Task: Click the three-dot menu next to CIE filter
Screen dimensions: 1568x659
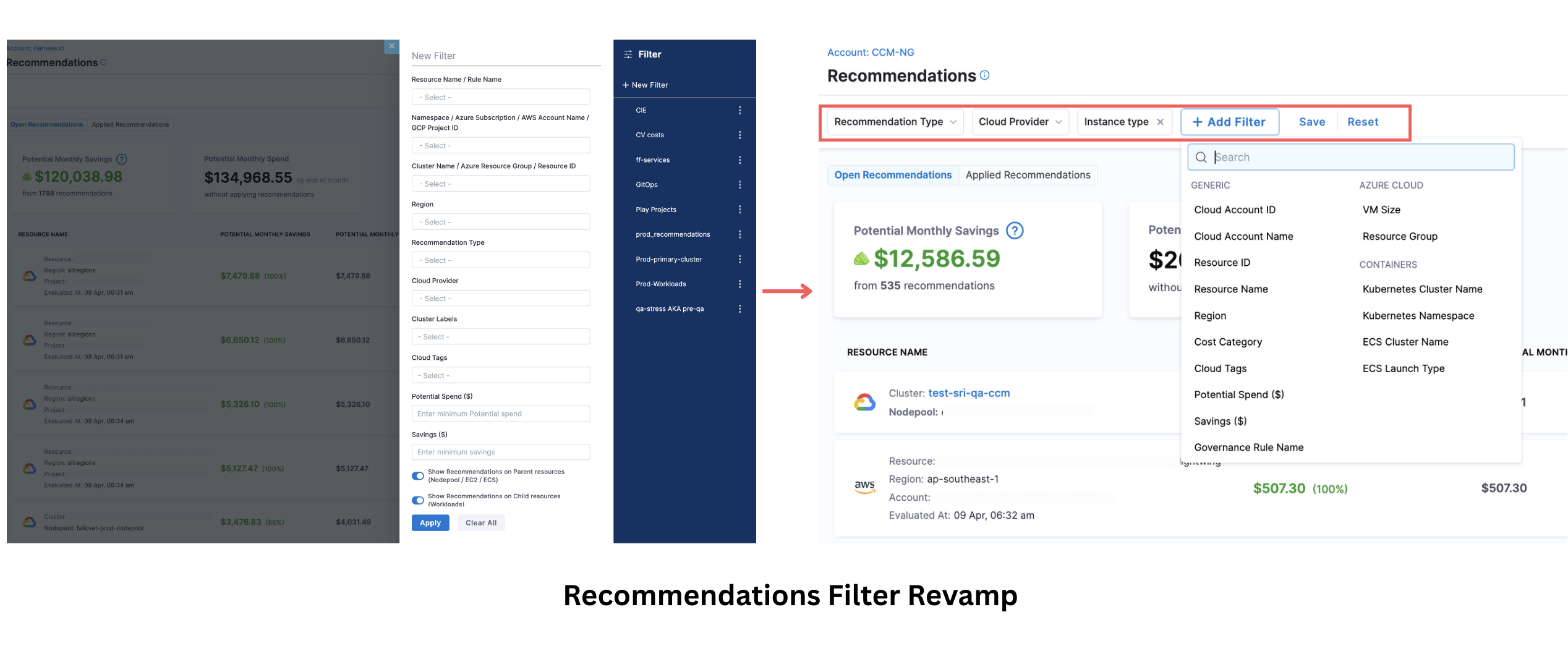Action: click(x=739, y=111)
